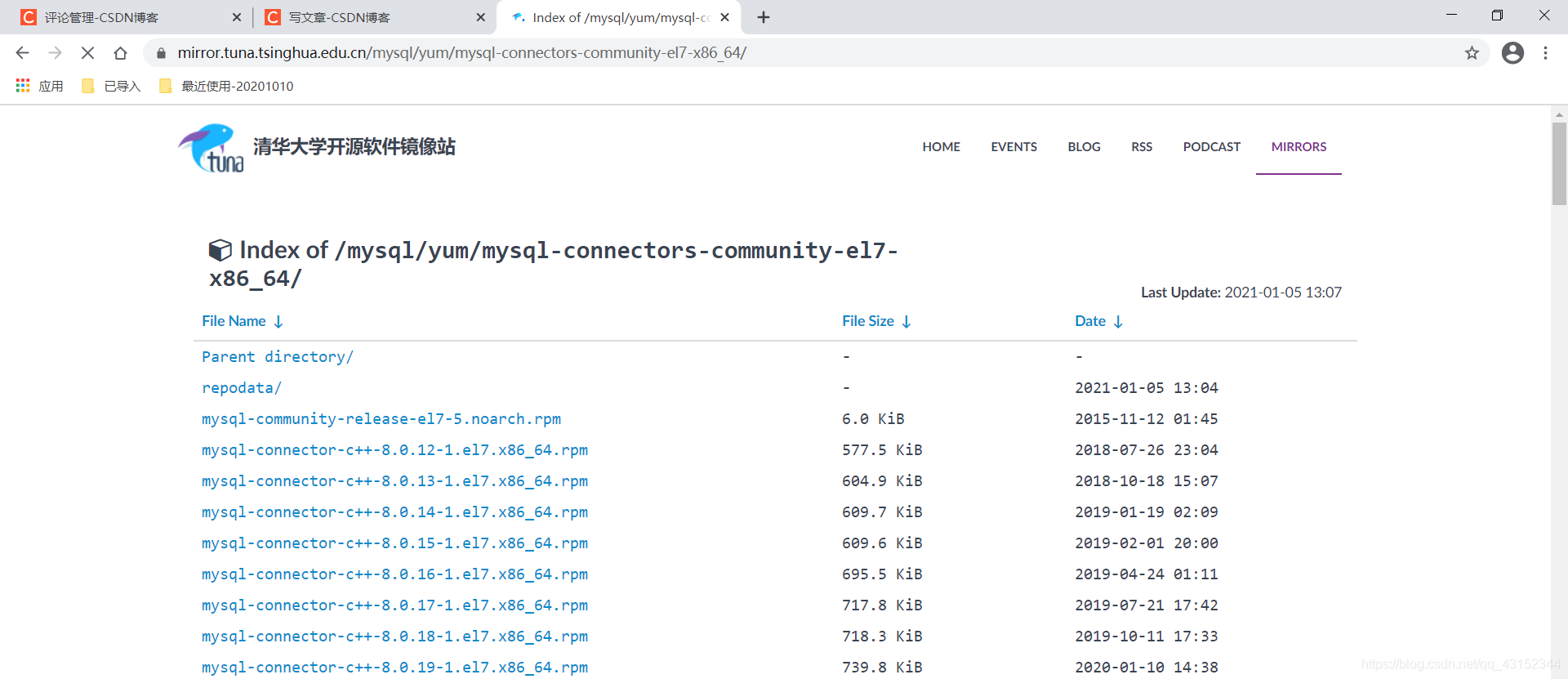Click the browser forward arrow
The image size is (1568, 679).
pyautogui.click(x=55, y=53)
